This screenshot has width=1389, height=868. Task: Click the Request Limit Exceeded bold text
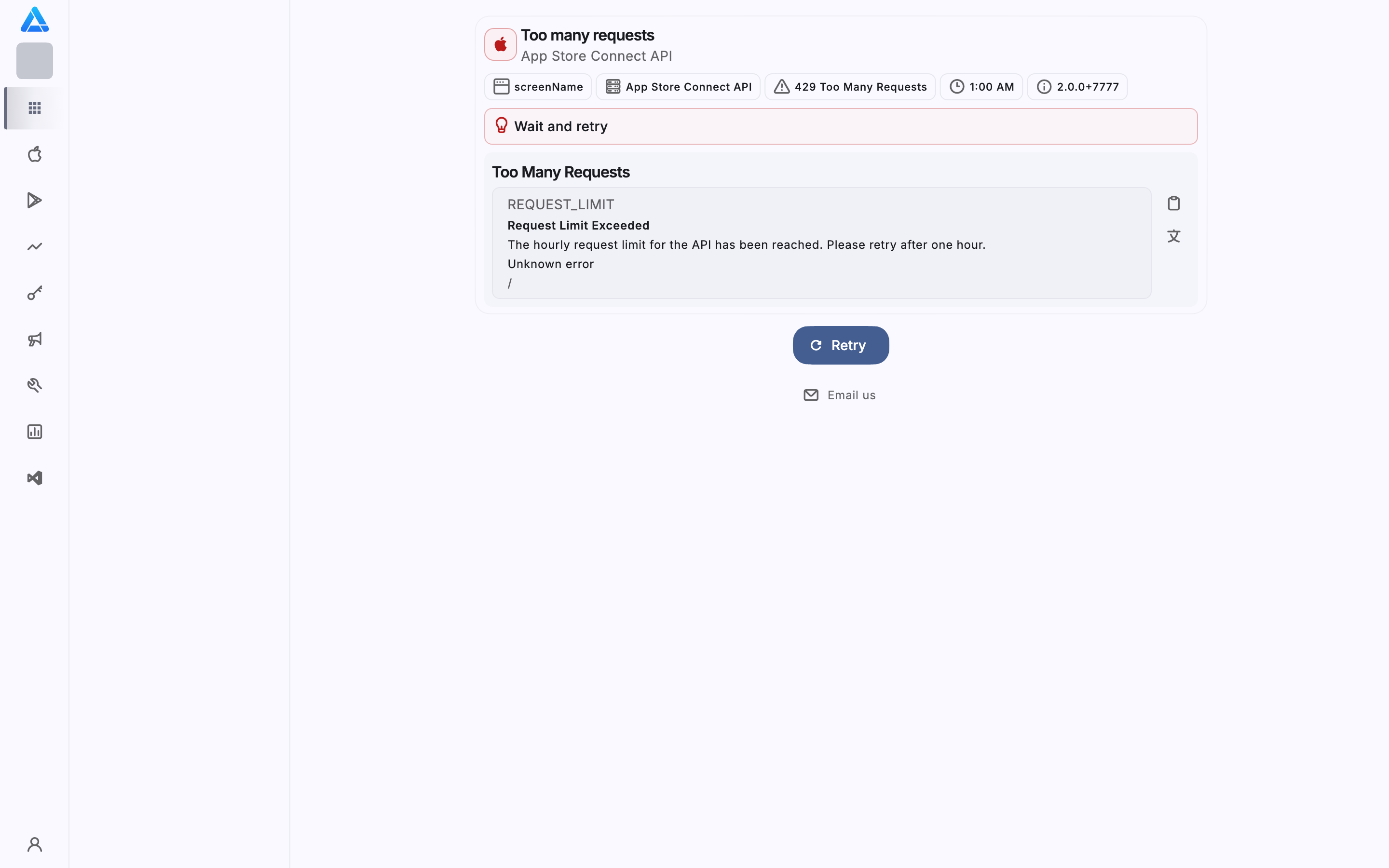pos(579,226)
